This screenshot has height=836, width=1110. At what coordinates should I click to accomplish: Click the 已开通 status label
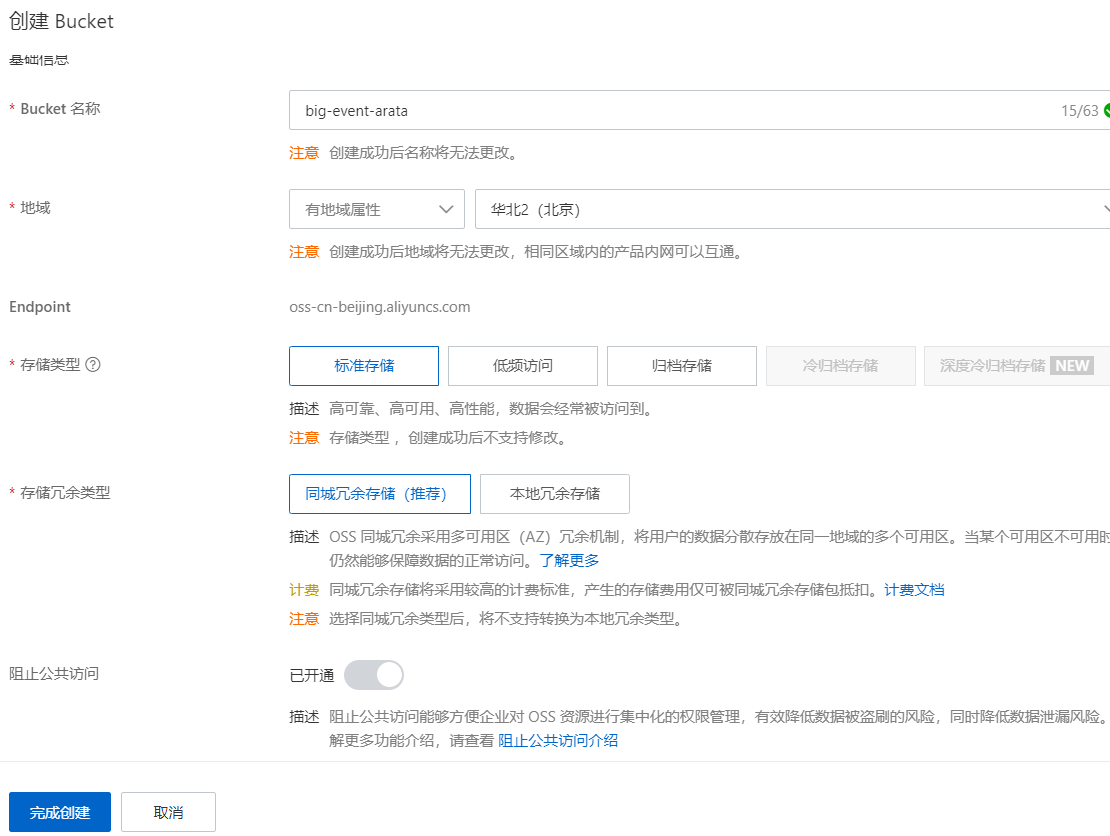(311, 675)
